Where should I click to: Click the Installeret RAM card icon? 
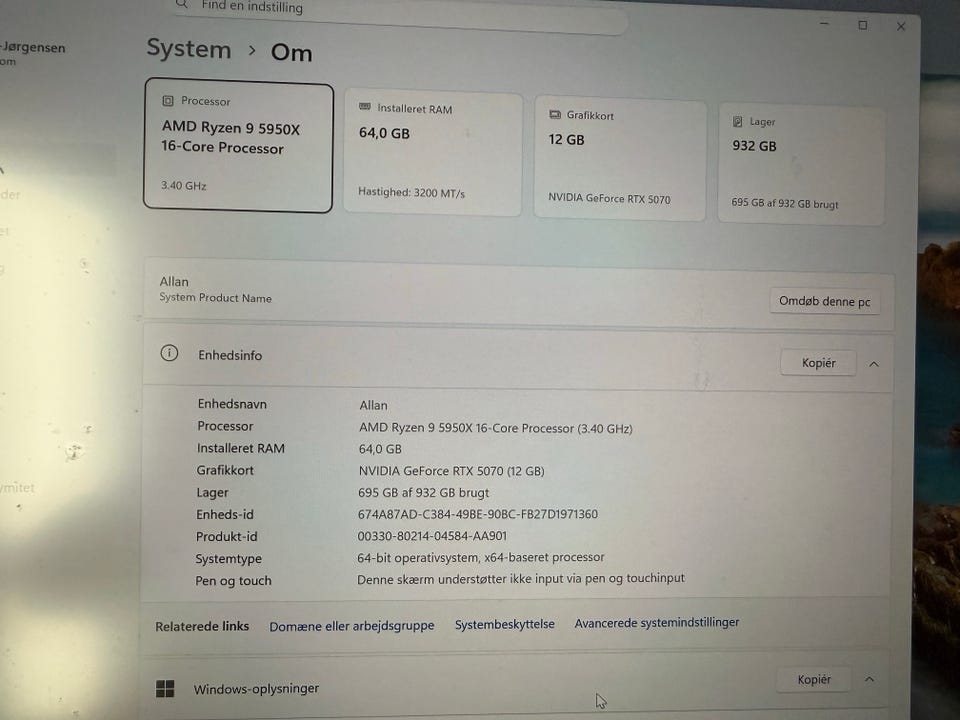[365, 107]
